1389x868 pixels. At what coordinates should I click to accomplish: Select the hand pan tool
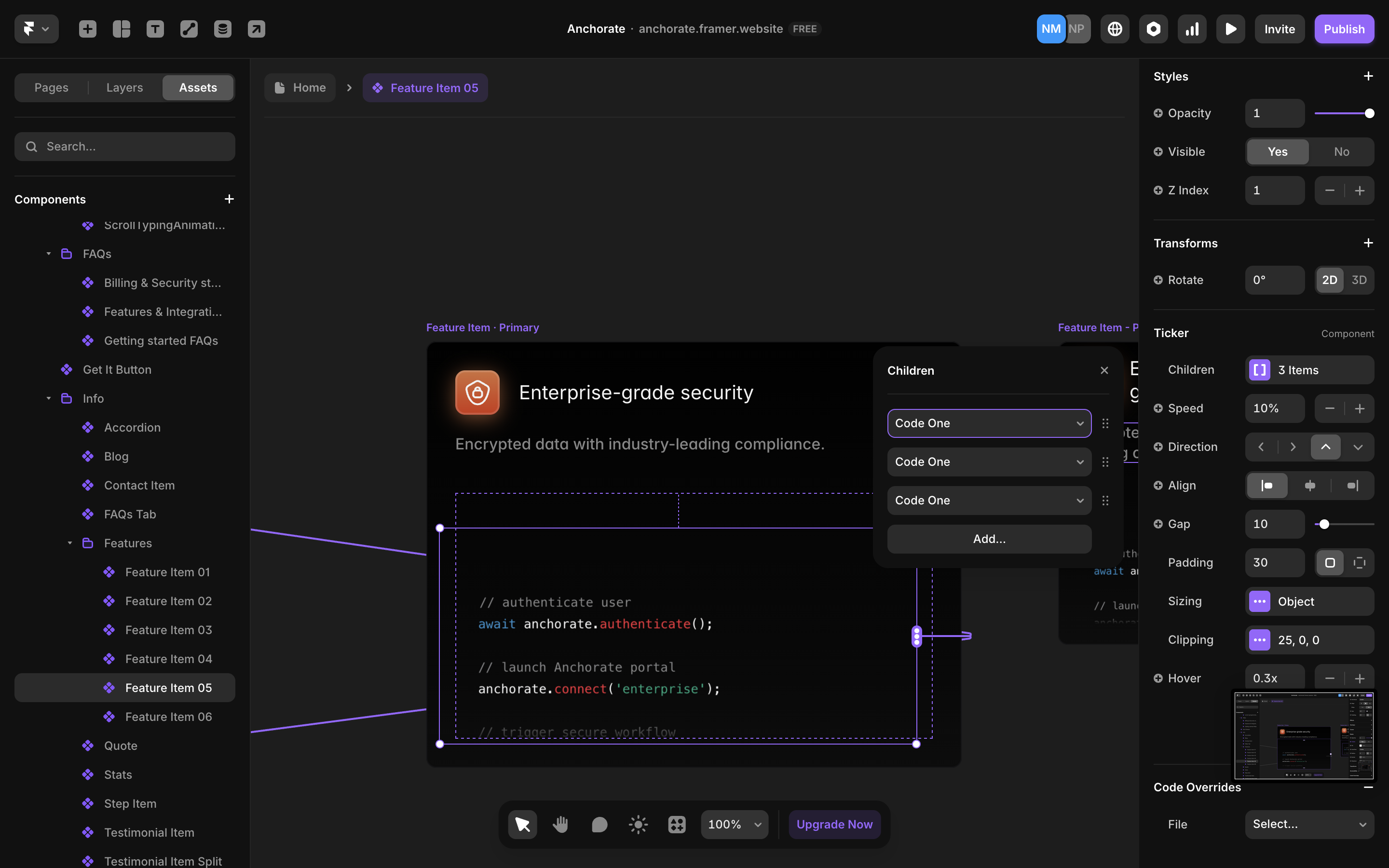pos(560,825)
